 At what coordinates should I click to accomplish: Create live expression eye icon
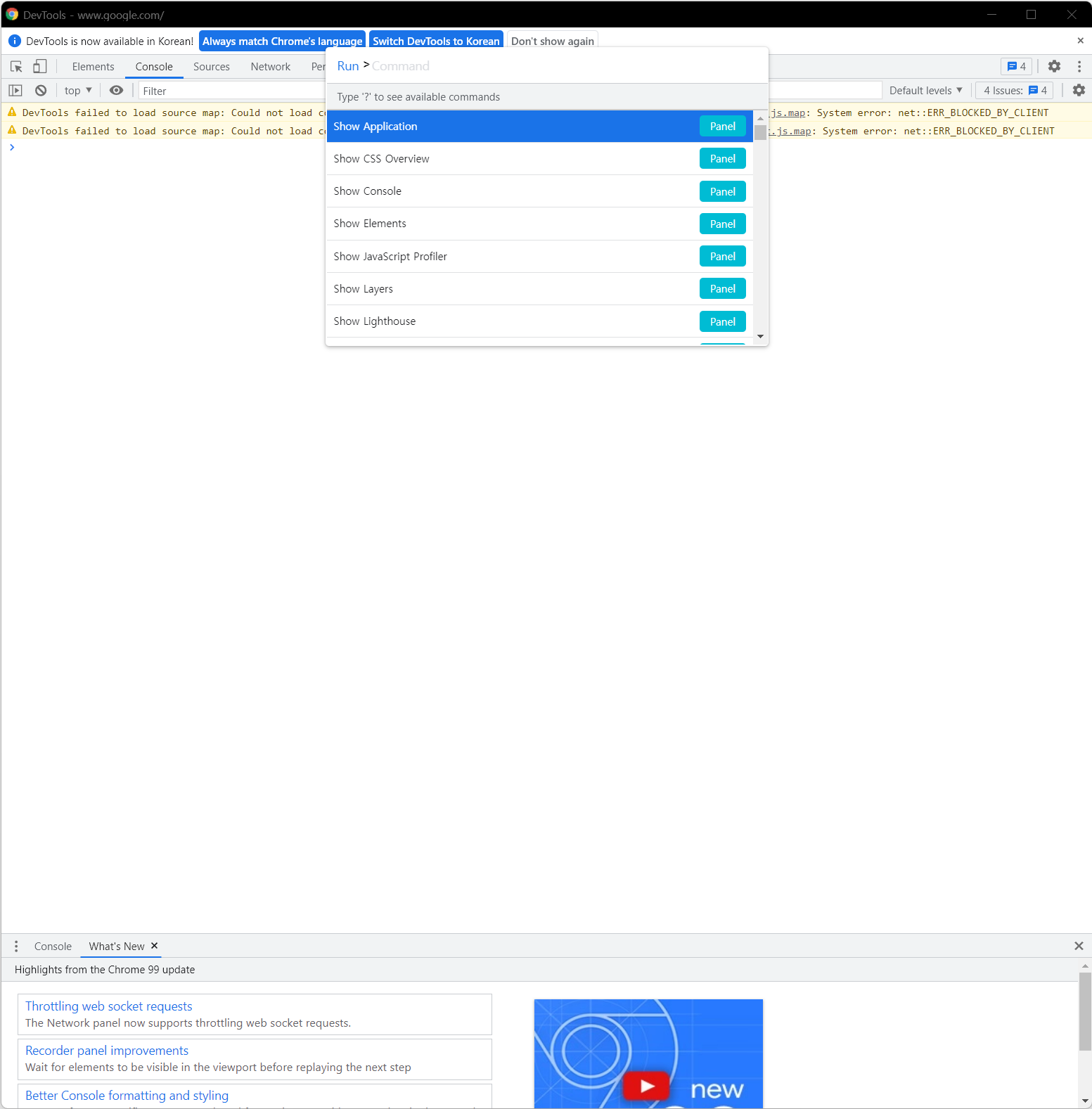tap(117, 91)
